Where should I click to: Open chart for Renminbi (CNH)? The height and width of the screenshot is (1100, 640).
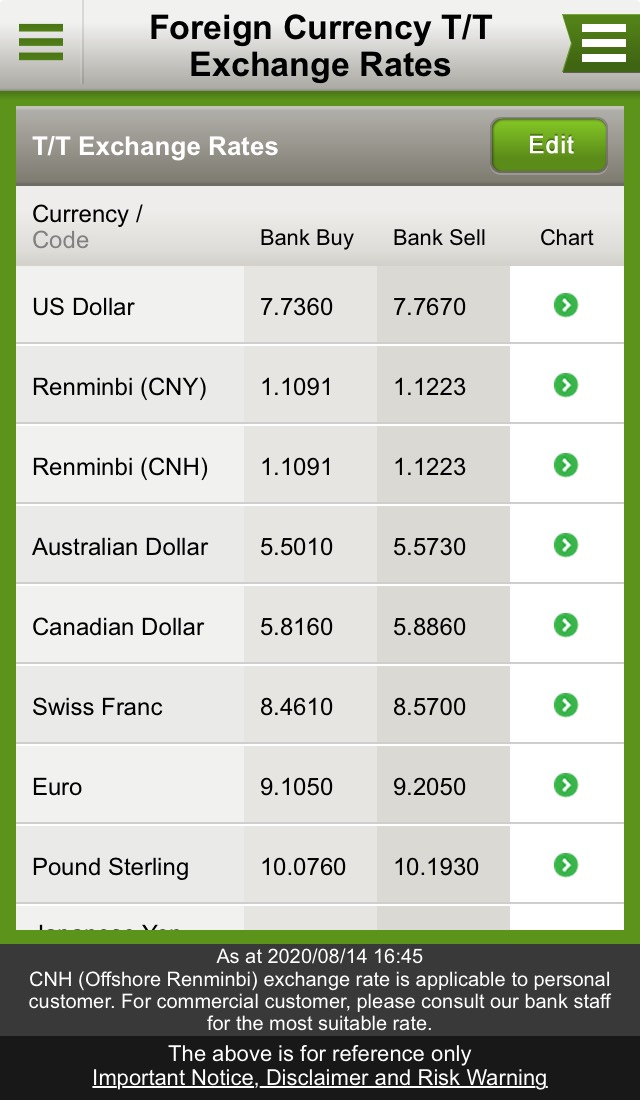tap(566, 465)
